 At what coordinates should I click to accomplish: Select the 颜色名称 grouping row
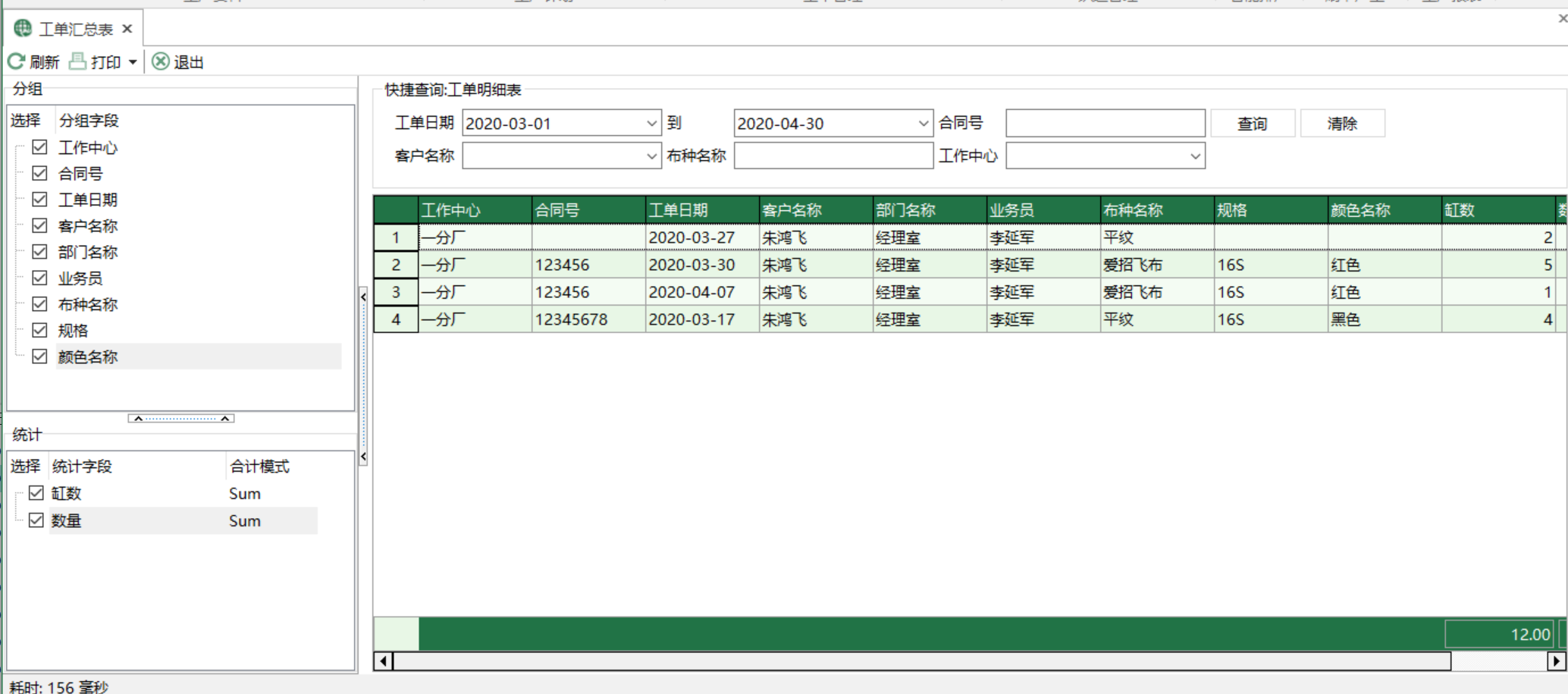pos(199,356)
